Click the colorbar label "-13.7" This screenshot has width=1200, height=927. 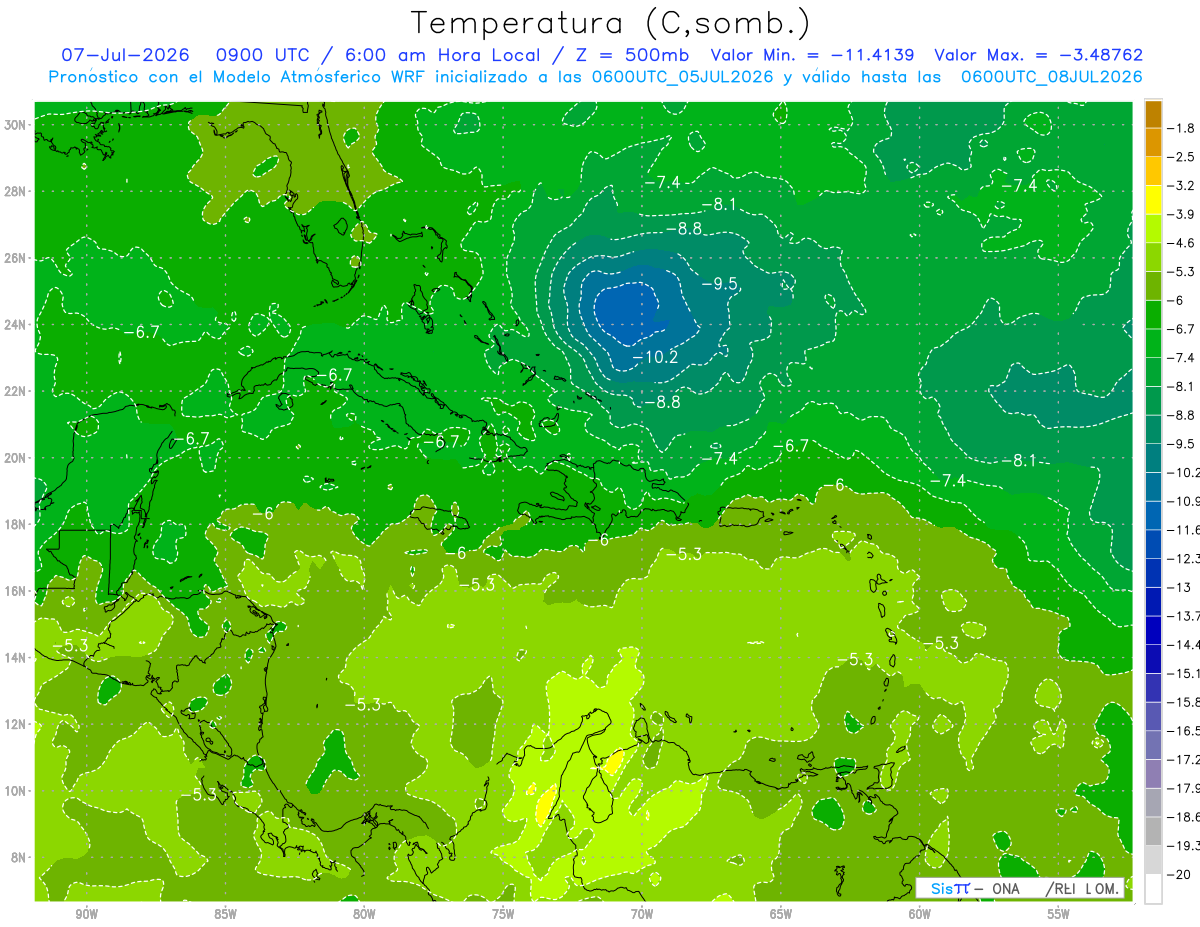(x=1184, y=616)
